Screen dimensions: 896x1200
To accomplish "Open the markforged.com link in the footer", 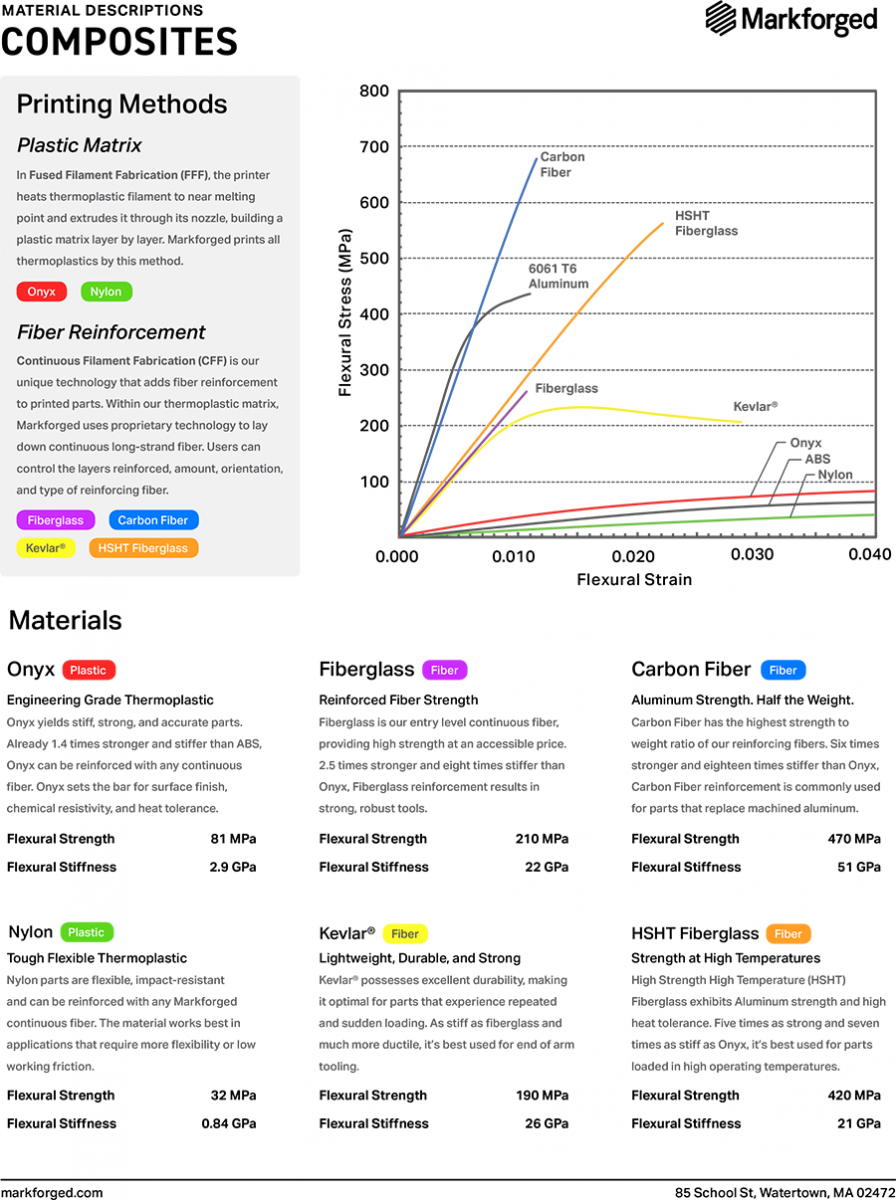I will [52, 1192].
